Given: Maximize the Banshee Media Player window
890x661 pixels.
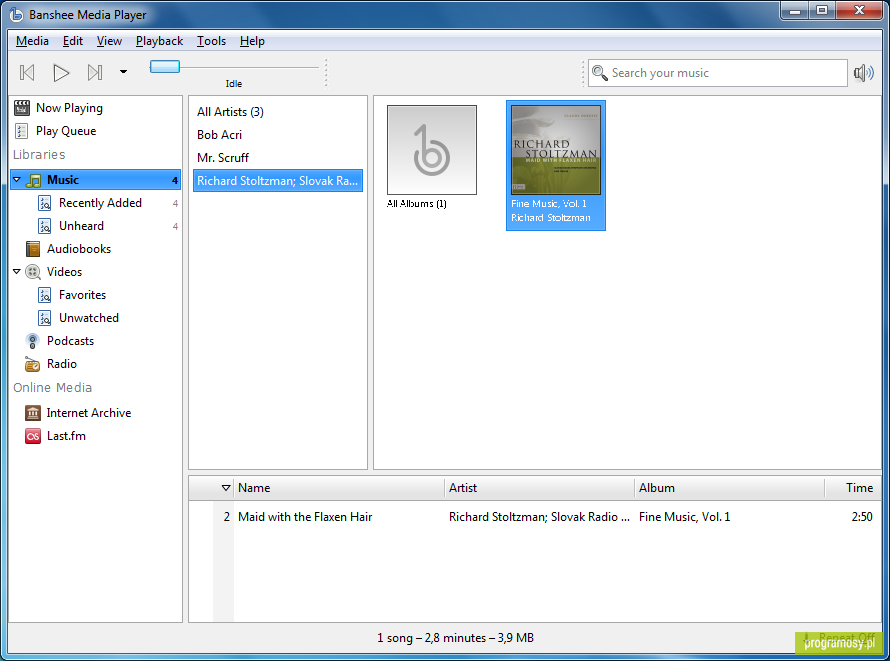Looking at the screenshot, I should [x=821, y=10].
